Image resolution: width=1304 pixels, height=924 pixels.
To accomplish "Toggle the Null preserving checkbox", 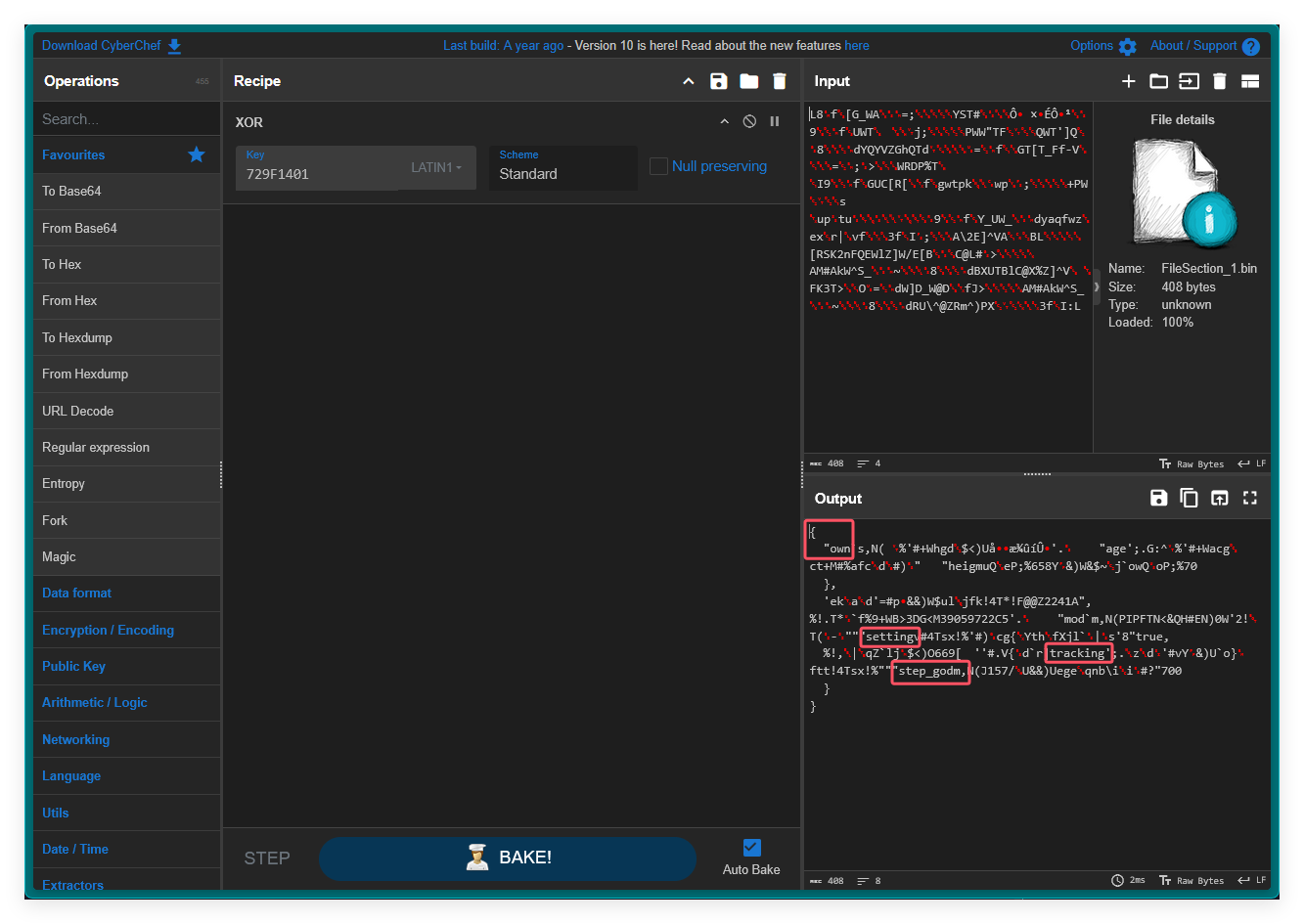I will (x=658, y=166).
